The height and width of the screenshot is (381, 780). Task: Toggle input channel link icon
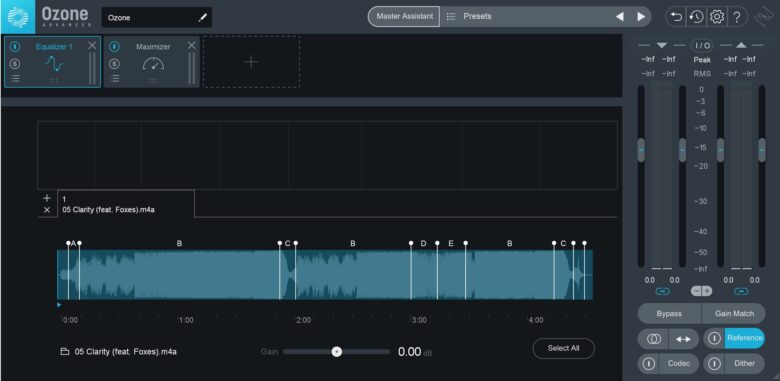tap(662, 291)
